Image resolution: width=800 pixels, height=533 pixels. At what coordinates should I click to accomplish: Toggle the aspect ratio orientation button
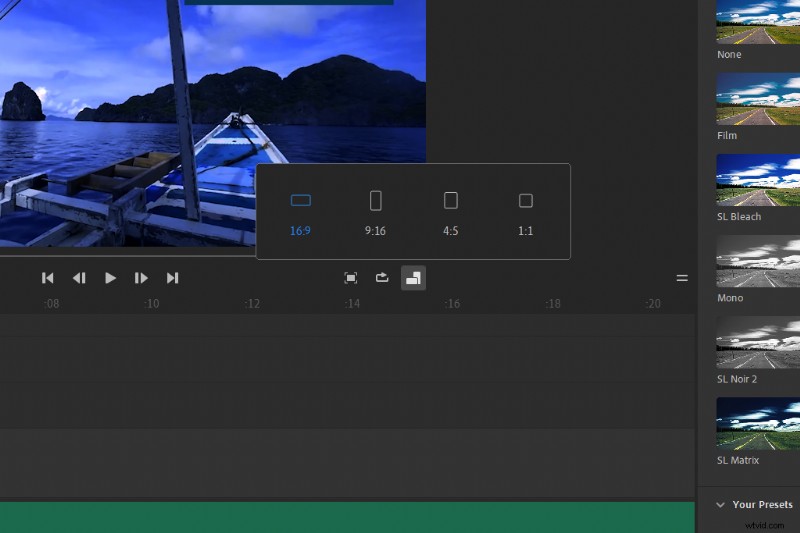(413, 278)
